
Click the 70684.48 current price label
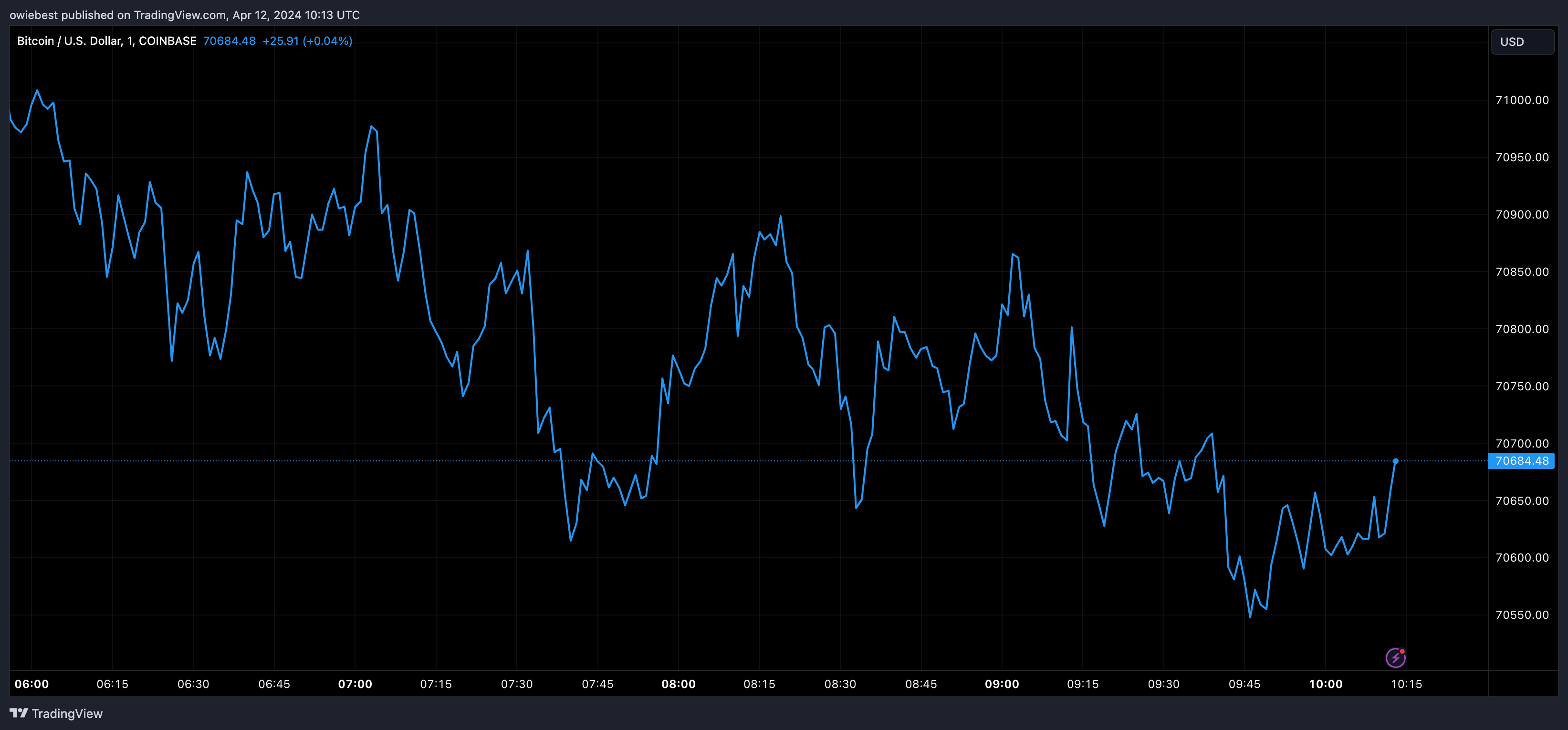point(1521,461)
